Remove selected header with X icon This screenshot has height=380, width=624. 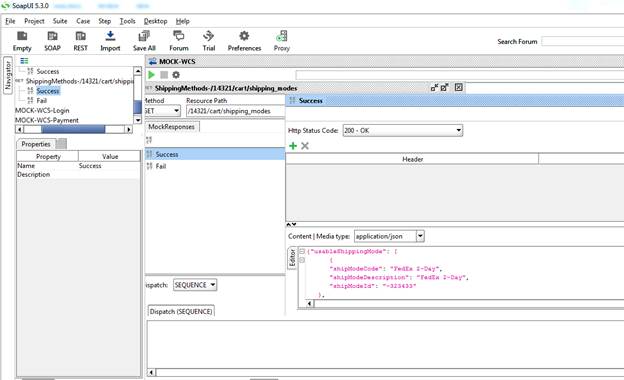(x=305, y=146)
